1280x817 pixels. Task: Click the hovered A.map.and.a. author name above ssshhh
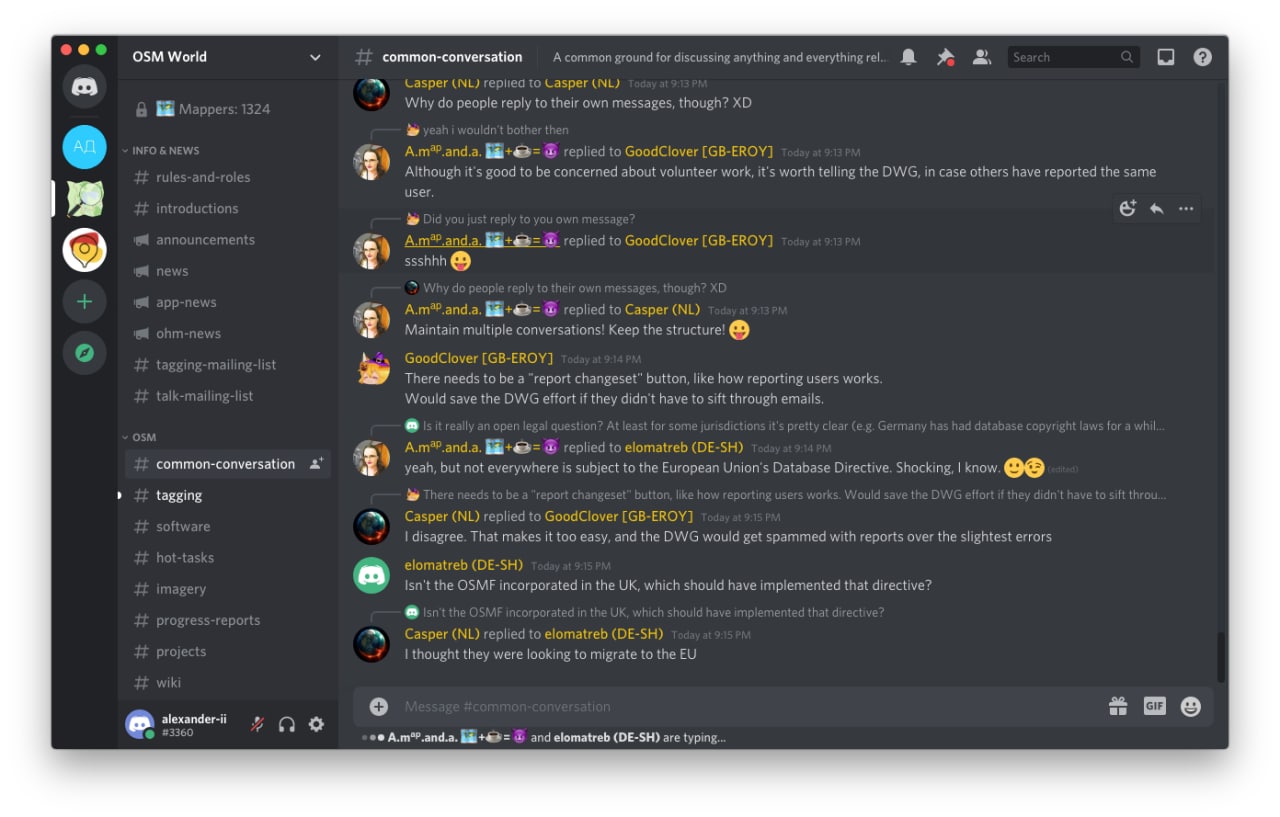pyautogui.click(x=482, y=240)
